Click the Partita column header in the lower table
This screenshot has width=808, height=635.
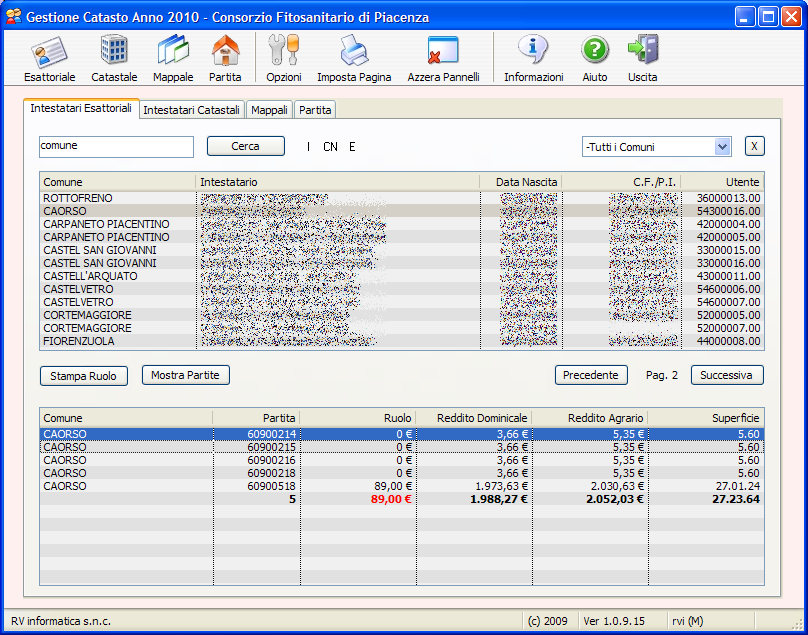(x=256, y=418)
